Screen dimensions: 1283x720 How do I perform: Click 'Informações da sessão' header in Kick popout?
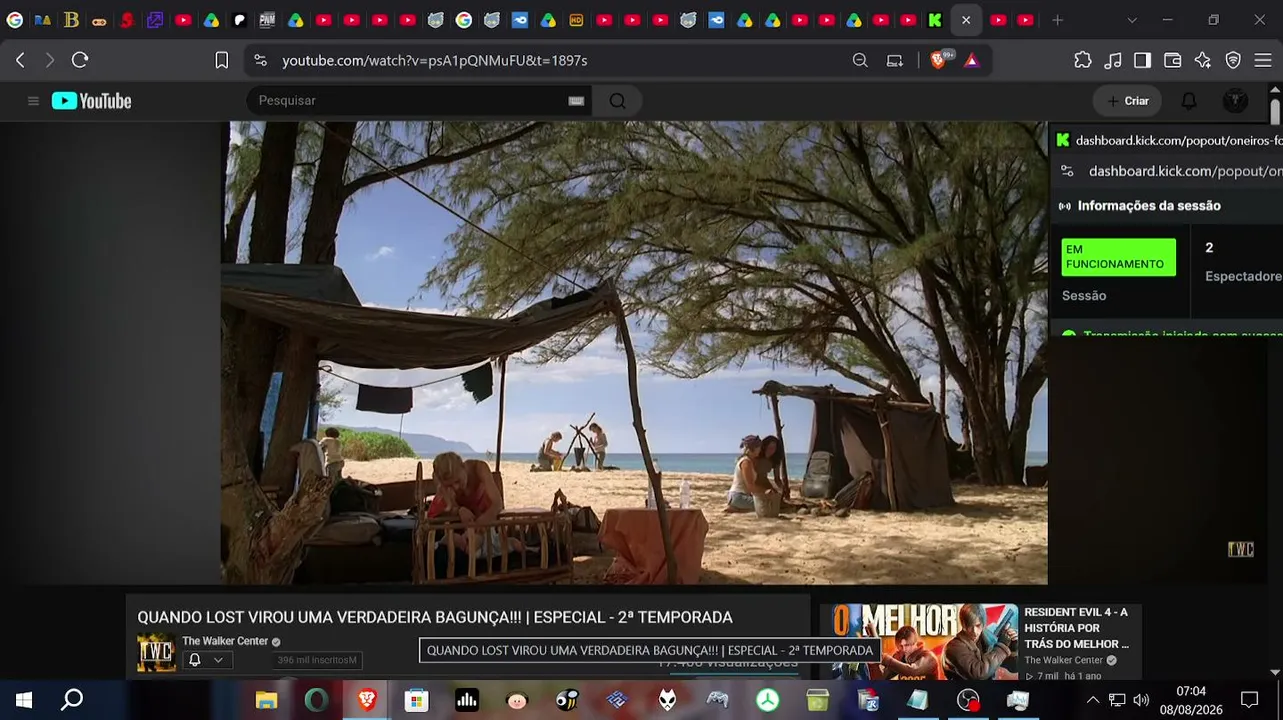point(1149,206)
